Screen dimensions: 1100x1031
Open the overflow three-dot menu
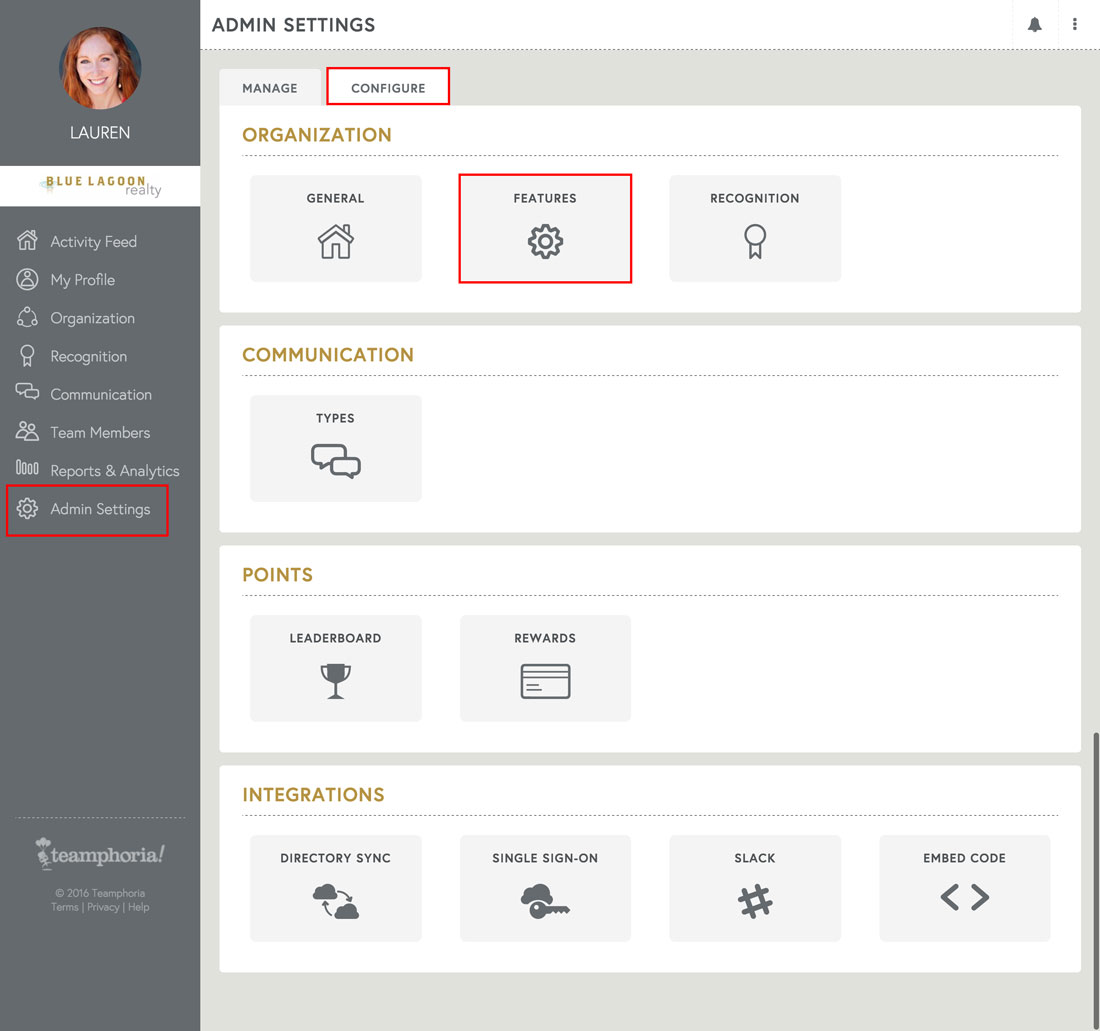coord(1075,24)
